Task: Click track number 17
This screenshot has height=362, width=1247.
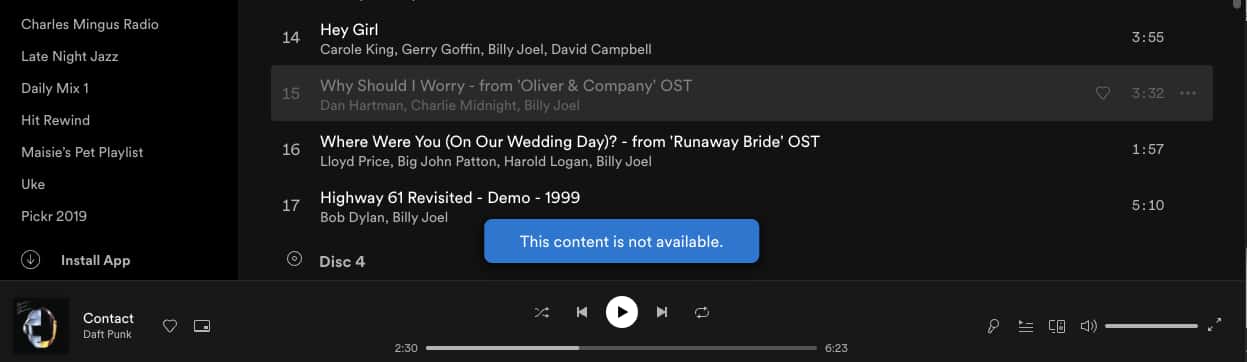Action: tap(291, 206)
